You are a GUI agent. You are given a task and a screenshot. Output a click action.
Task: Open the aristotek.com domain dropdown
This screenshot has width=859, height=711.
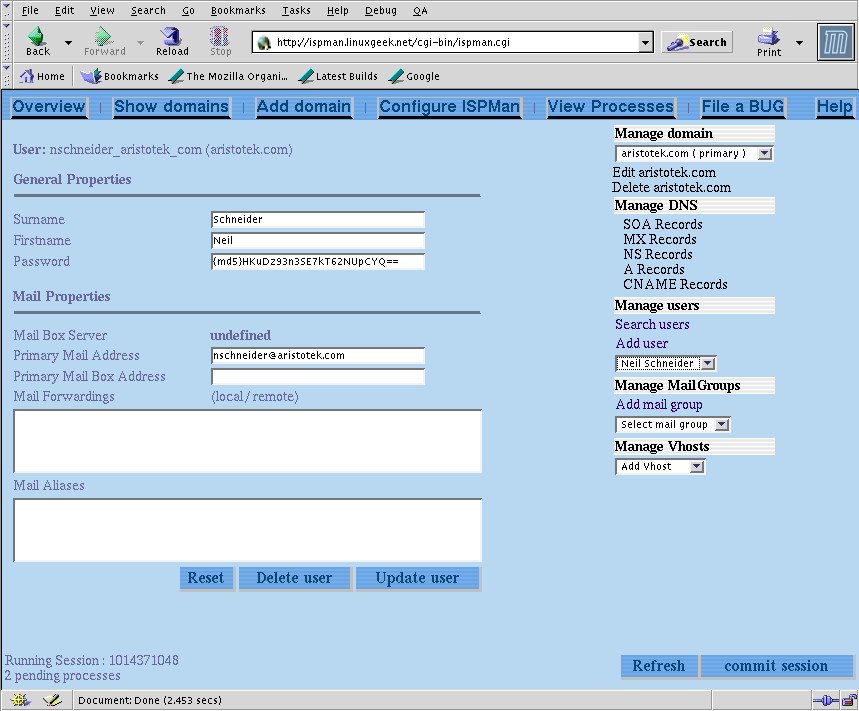(x=694, y=153)
